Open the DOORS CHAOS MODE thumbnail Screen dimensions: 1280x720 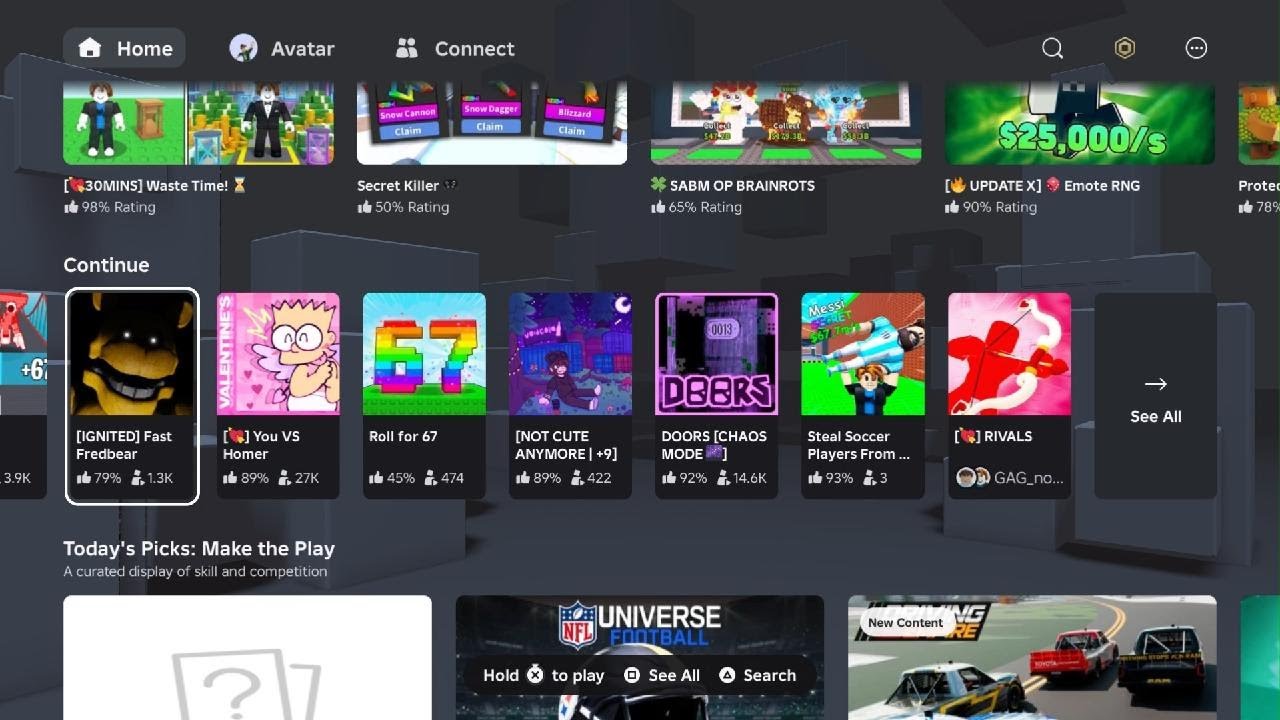coord(716,354)
